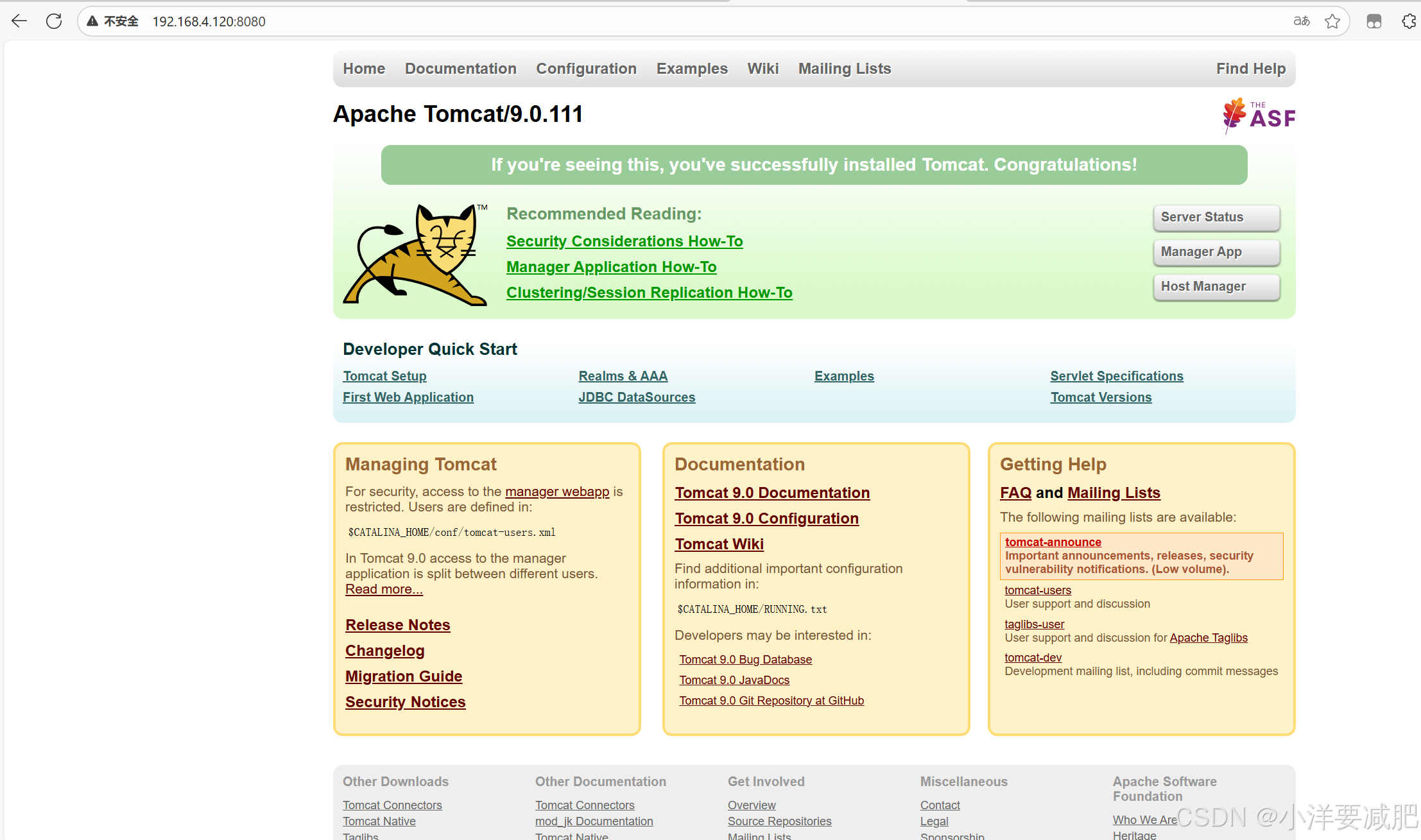Click the tomcat-announce mailing list link
The height and width of the screenshot is (840, 1421).
point(1053,542)
